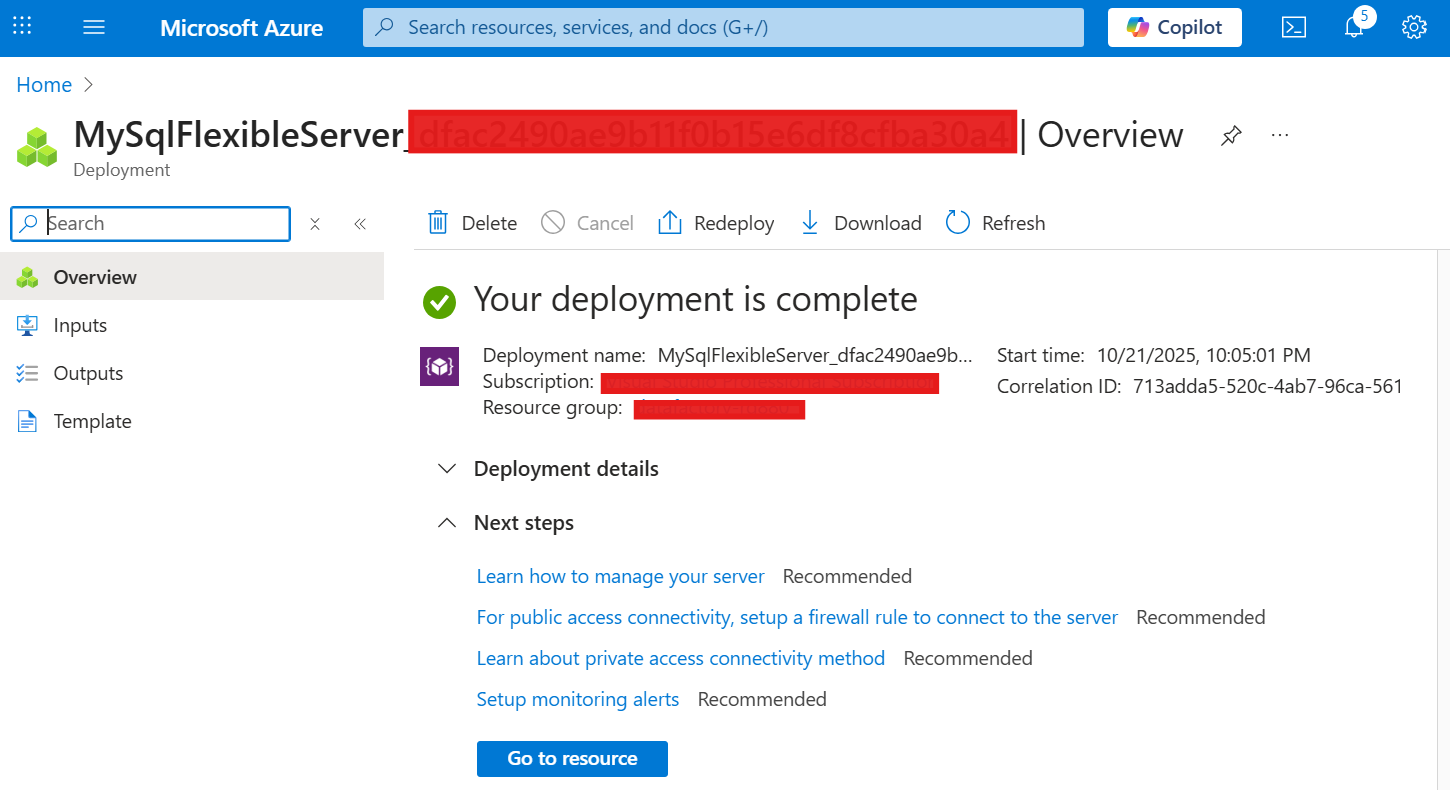
Task: Open the notifications bell
Action: click(1354, 27)
